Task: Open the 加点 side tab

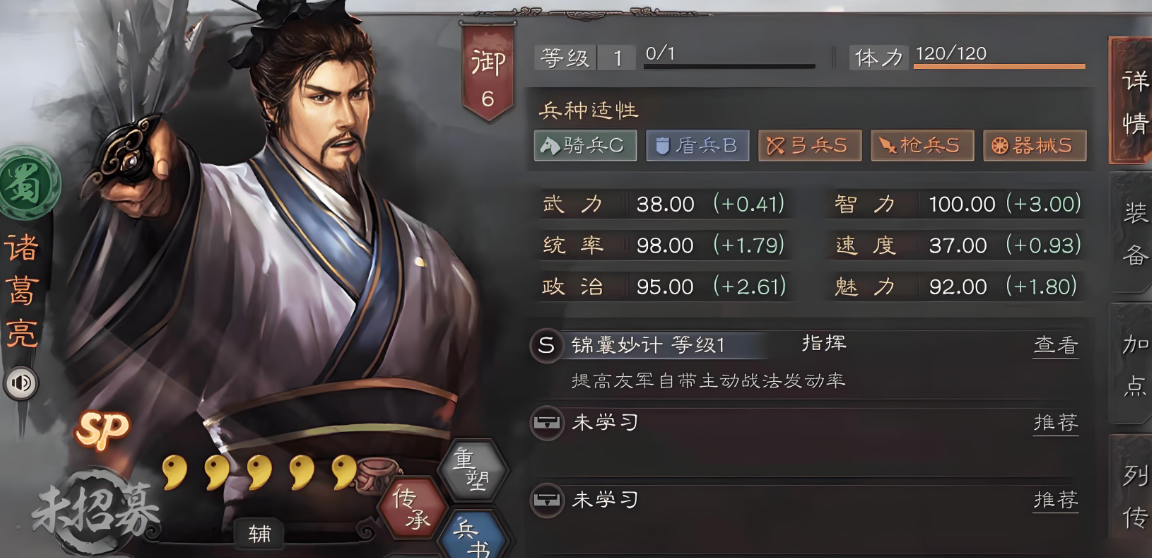Action: 1131,364
